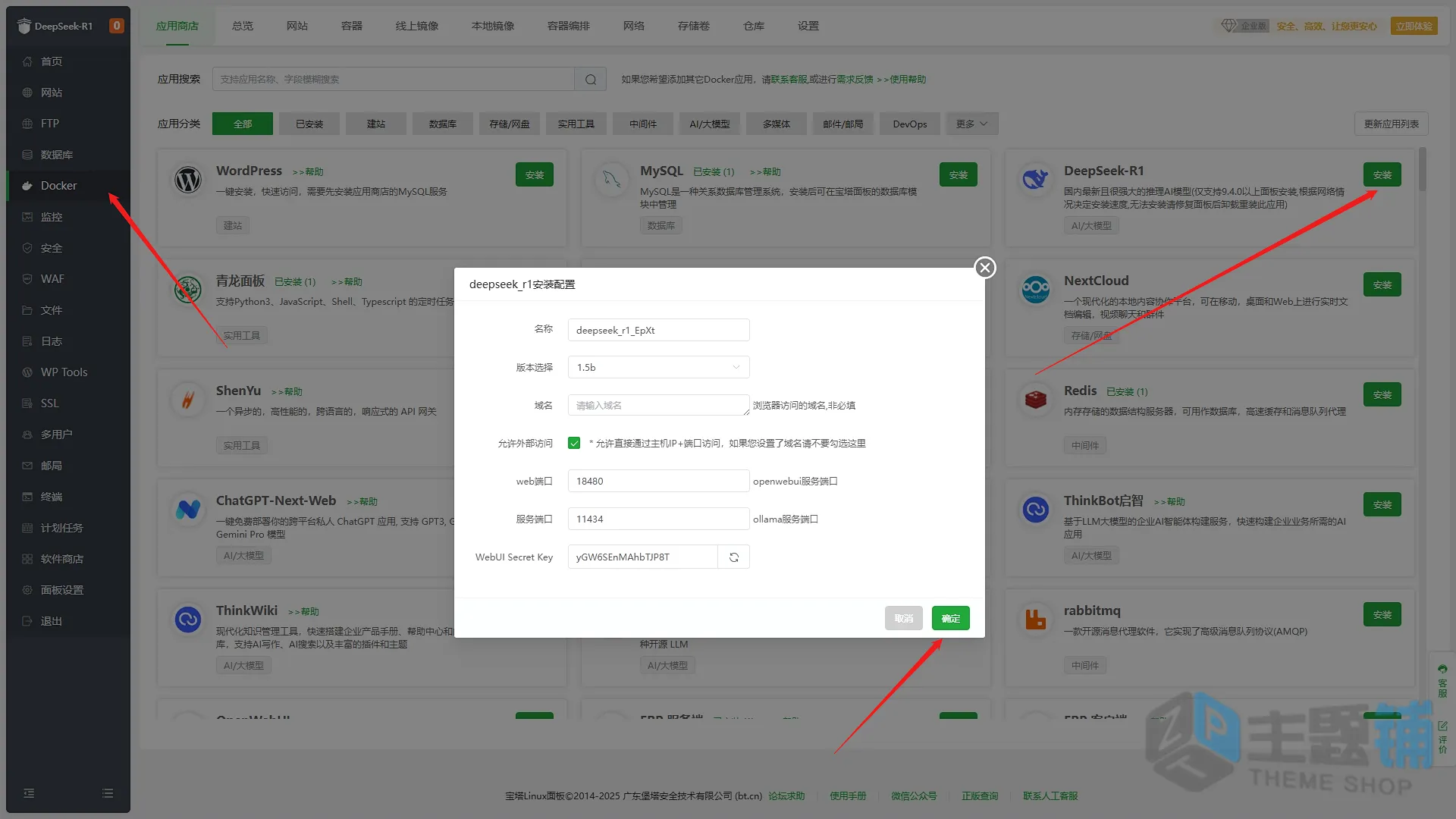Click the 应用搜索 search box

[394, 80]
